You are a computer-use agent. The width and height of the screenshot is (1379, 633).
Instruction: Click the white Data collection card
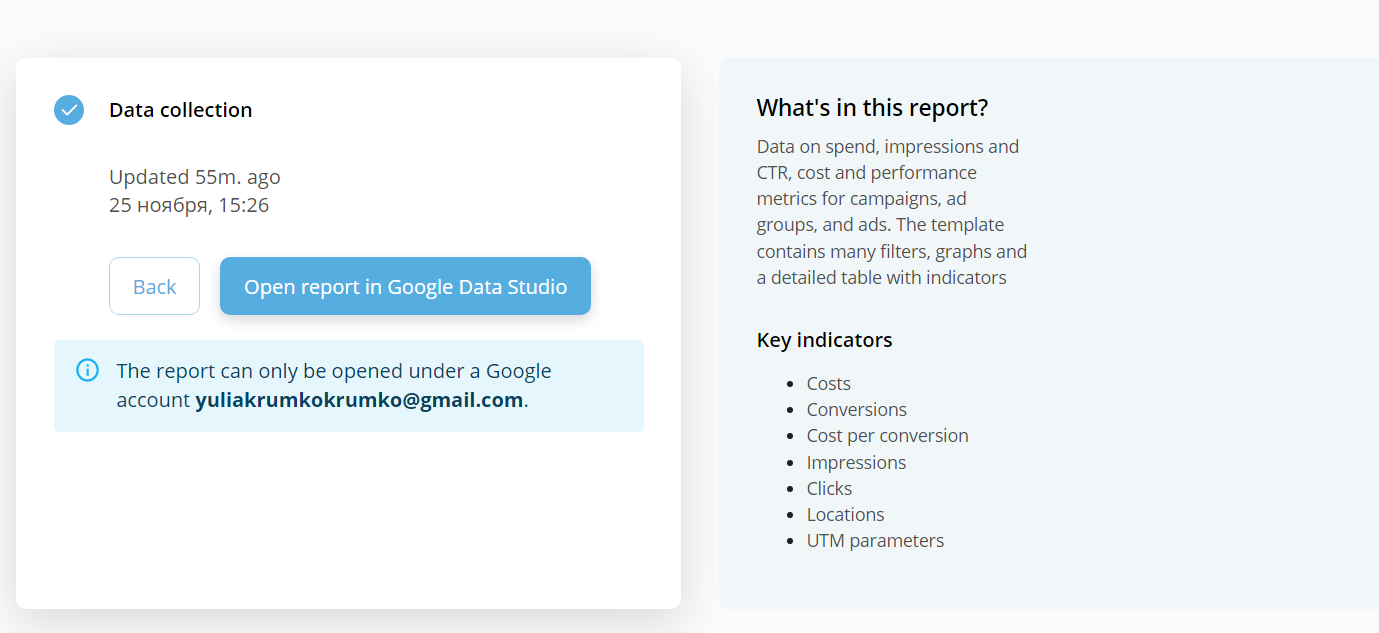[349, 500]
